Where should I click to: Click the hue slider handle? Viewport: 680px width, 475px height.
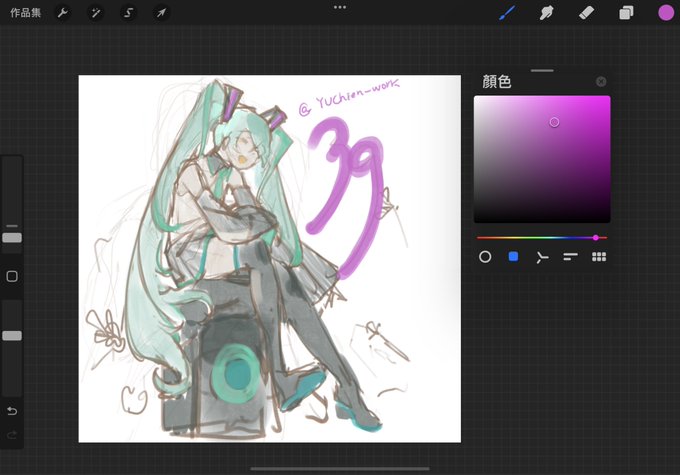pos(596,238)
